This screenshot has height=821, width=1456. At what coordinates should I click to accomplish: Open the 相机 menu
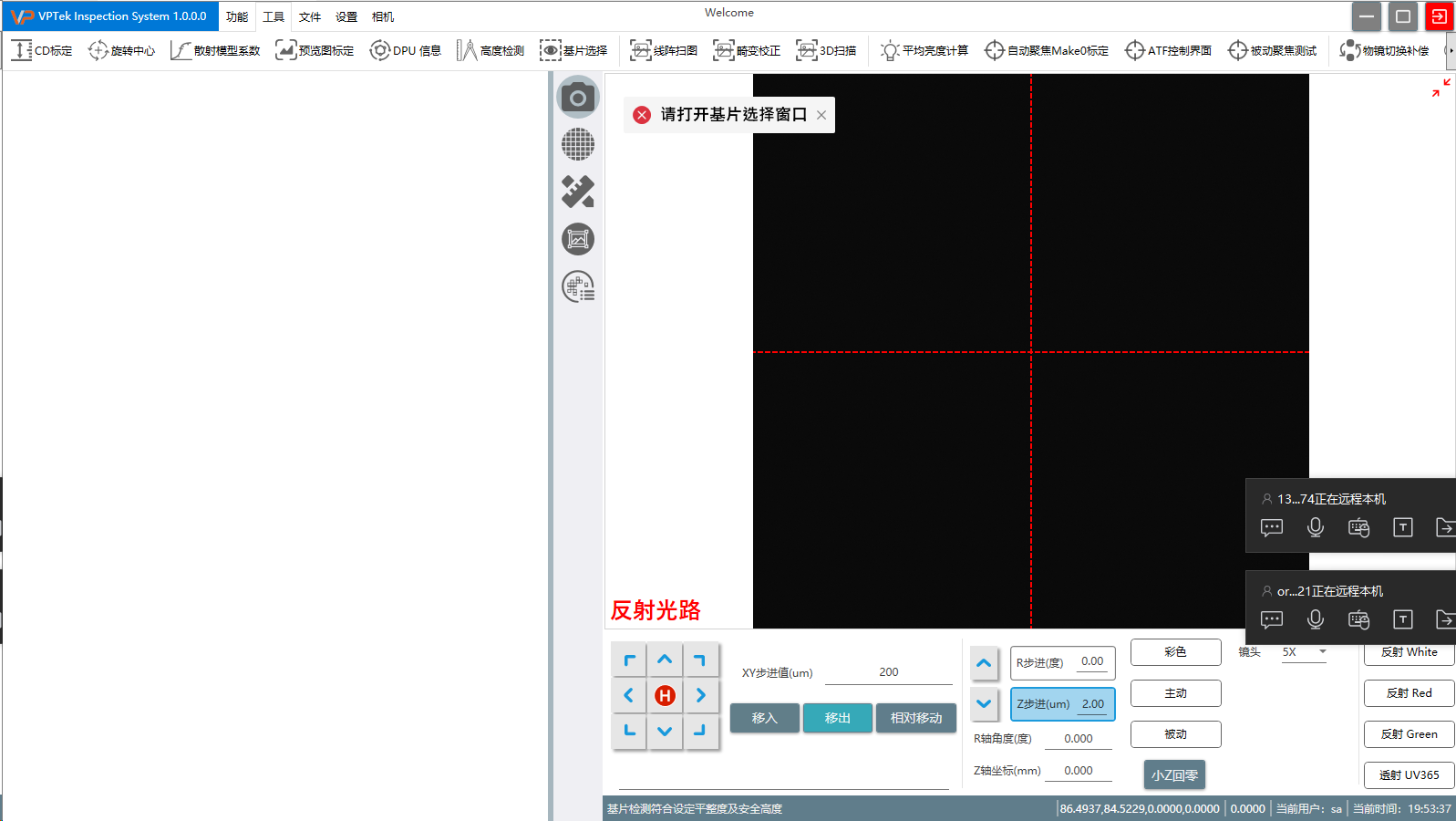(x=383, y=16)
